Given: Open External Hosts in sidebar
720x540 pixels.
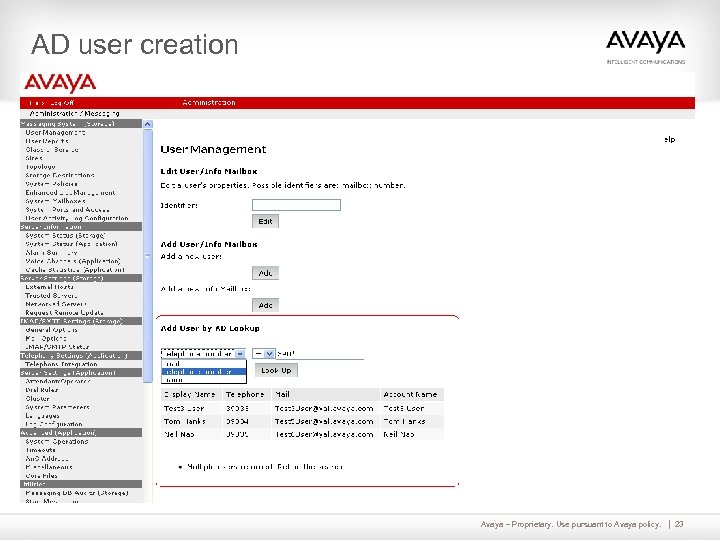Looking at the screenshot, I should (x=50, y=287).
